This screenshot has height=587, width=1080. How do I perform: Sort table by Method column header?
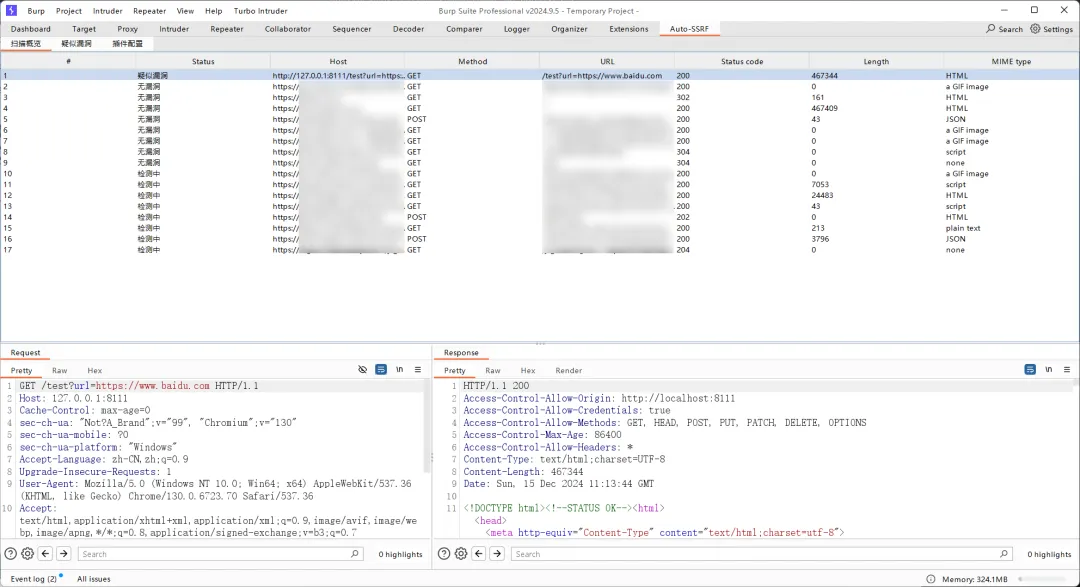tap(472, 61)
